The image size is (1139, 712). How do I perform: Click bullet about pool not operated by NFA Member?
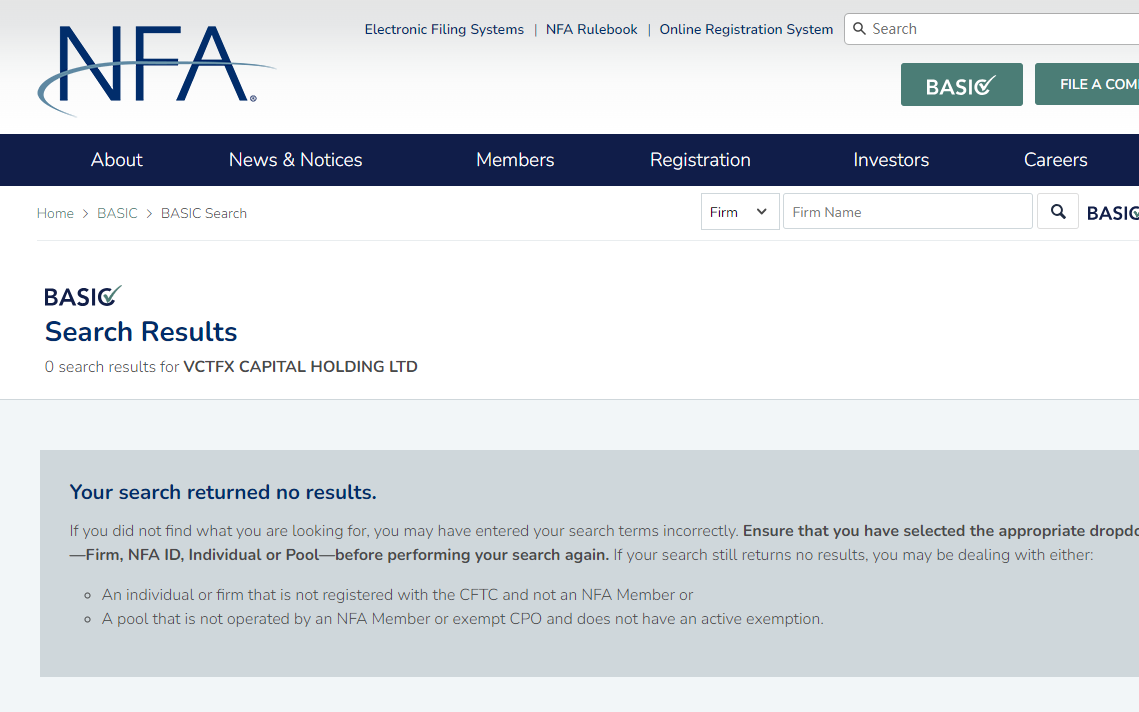coord(463,619)
